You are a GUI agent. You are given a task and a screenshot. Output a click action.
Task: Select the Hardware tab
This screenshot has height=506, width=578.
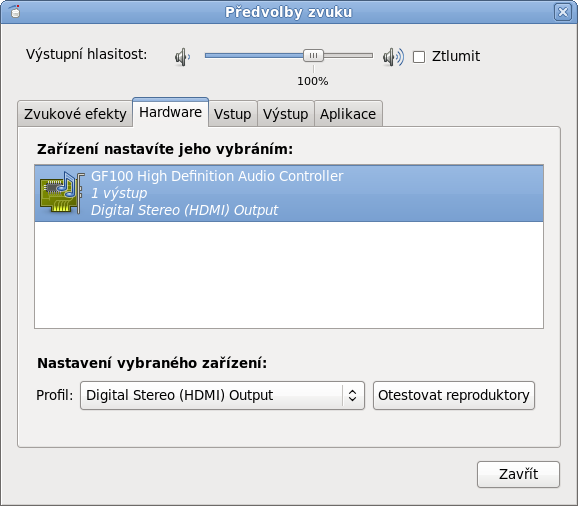tap(171, 112)
